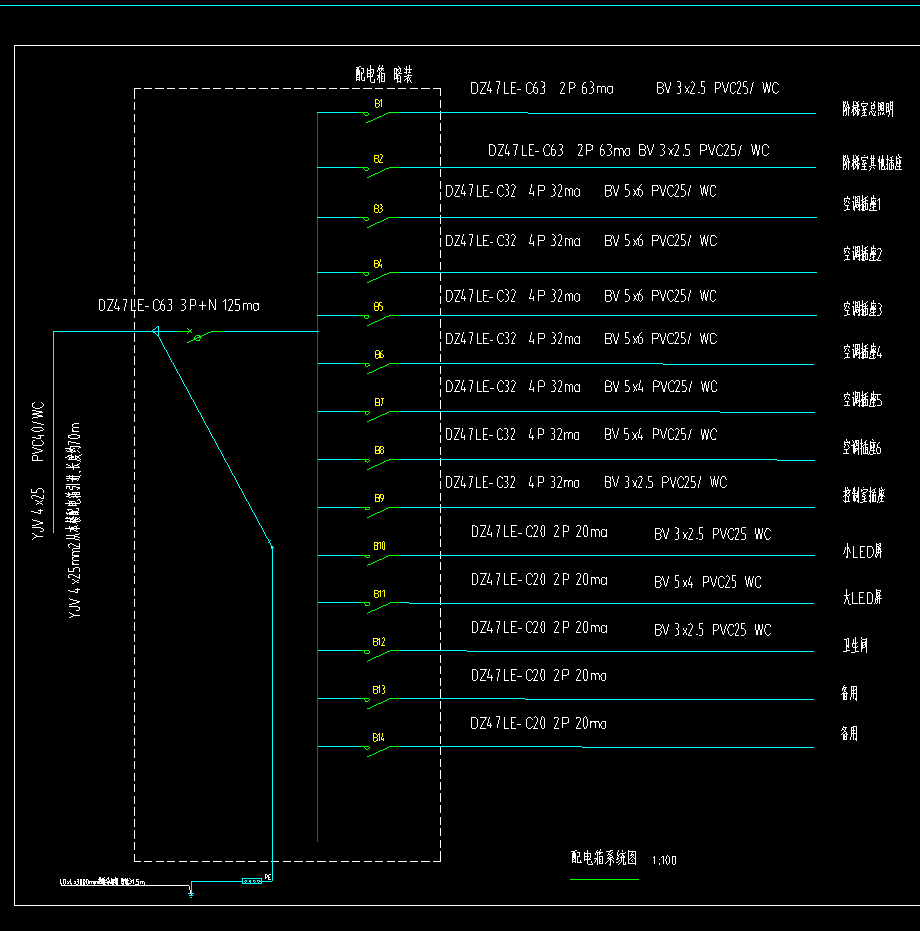Screen dimensions: 920x931
Task: Click "DZ47LE-C32 4P 32ma" above B3 line
Action: pyautogui.click(x=513, y=191)
